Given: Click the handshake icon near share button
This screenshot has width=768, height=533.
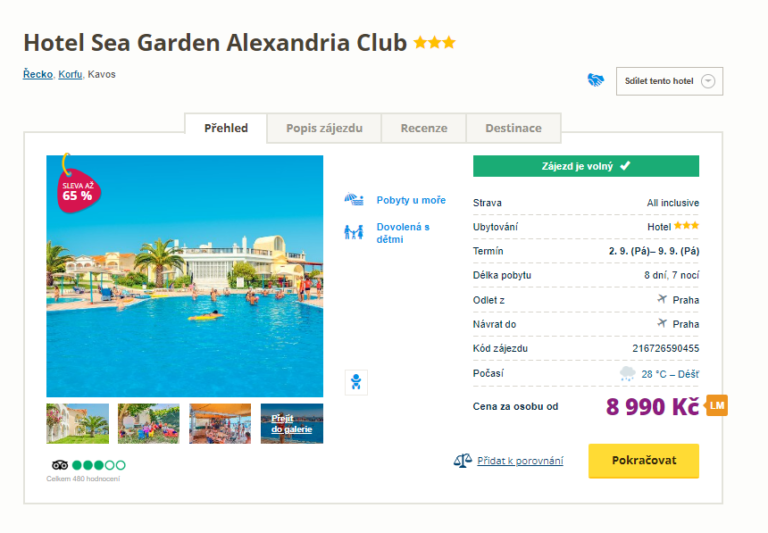Looking at the screenshot, I should tap(596, 81).
